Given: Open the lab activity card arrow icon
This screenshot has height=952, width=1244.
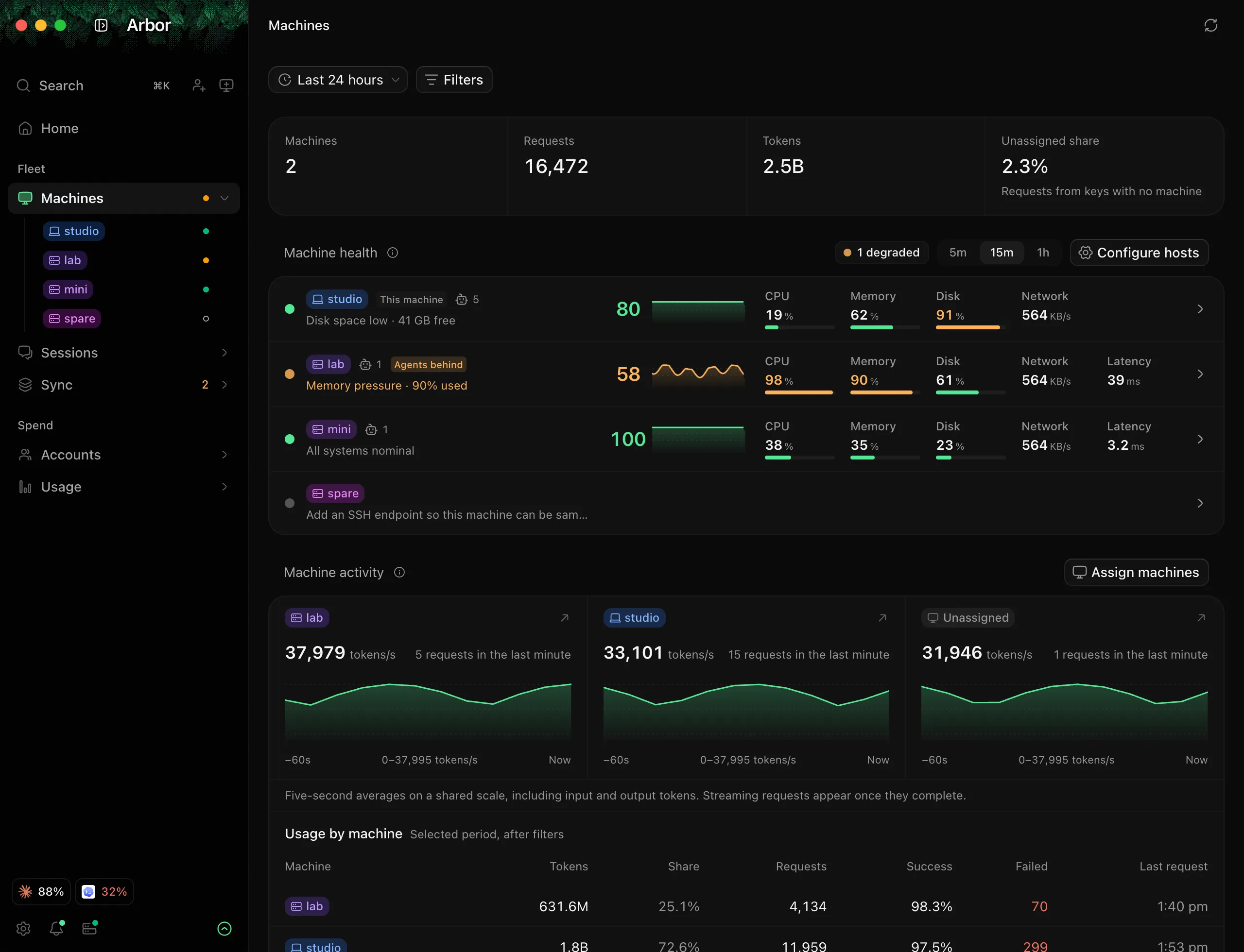Looking at the screenshot, I should [x=565, y=618].
